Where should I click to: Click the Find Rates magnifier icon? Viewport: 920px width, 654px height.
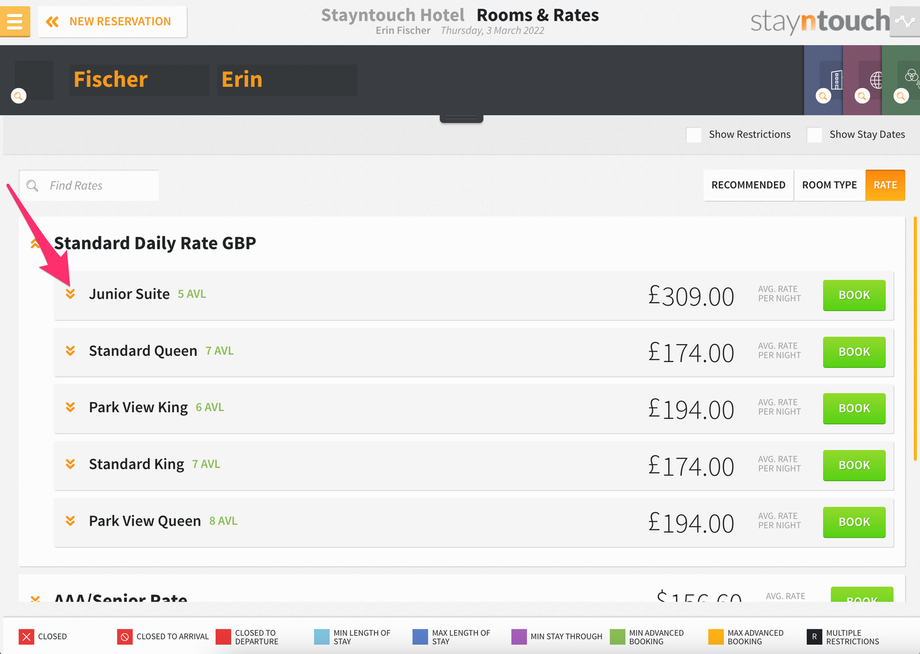click(x=32, y=185)
